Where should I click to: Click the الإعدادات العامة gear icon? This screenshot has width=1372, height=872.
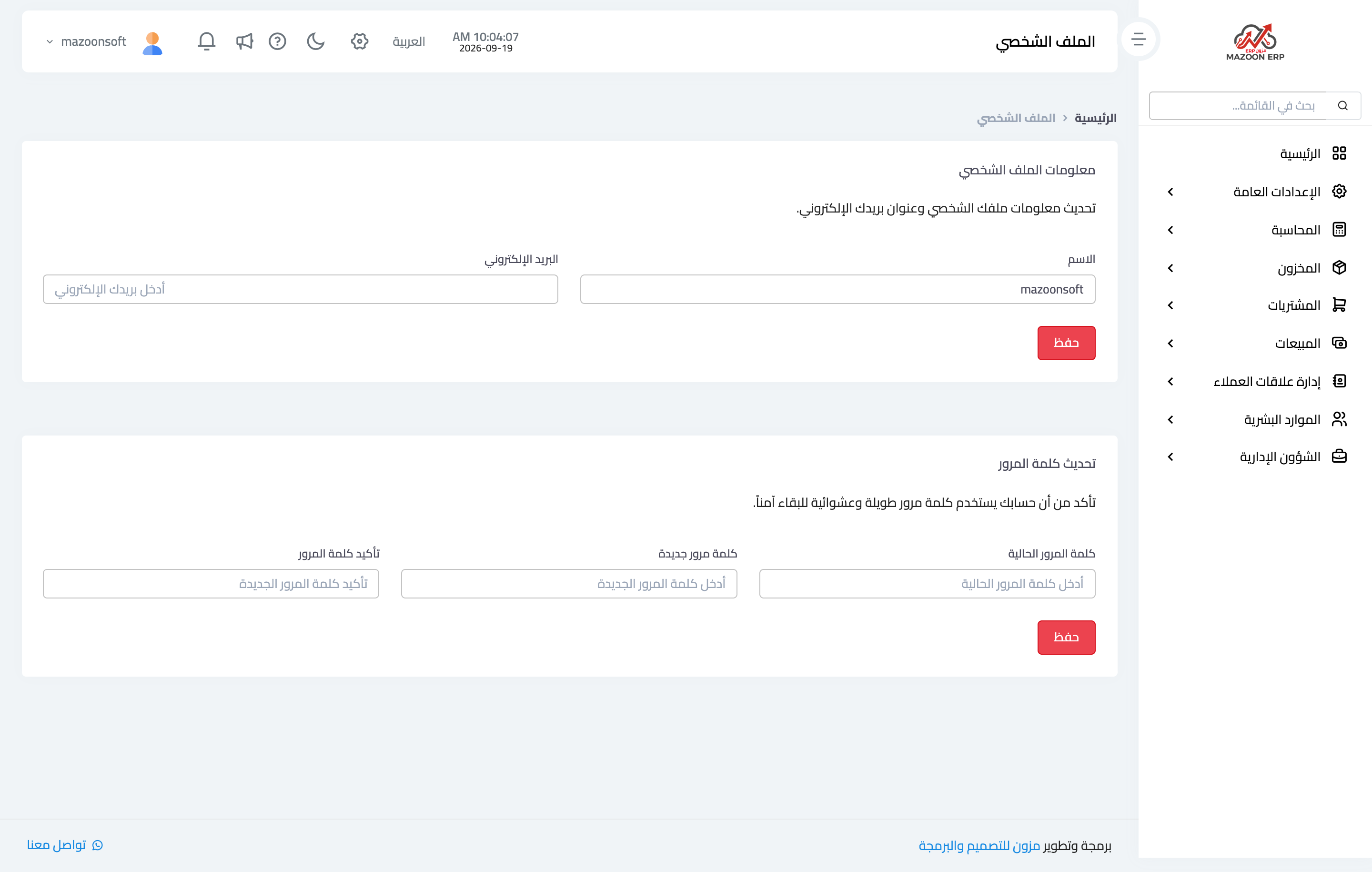(x=1340, y=191)
